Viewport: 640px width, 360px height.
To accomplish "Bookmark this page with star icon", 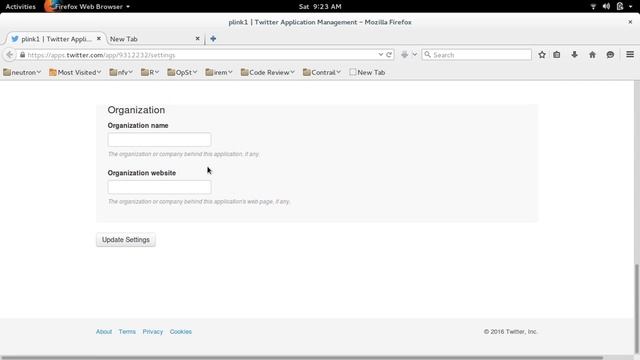I will point(542,55).
